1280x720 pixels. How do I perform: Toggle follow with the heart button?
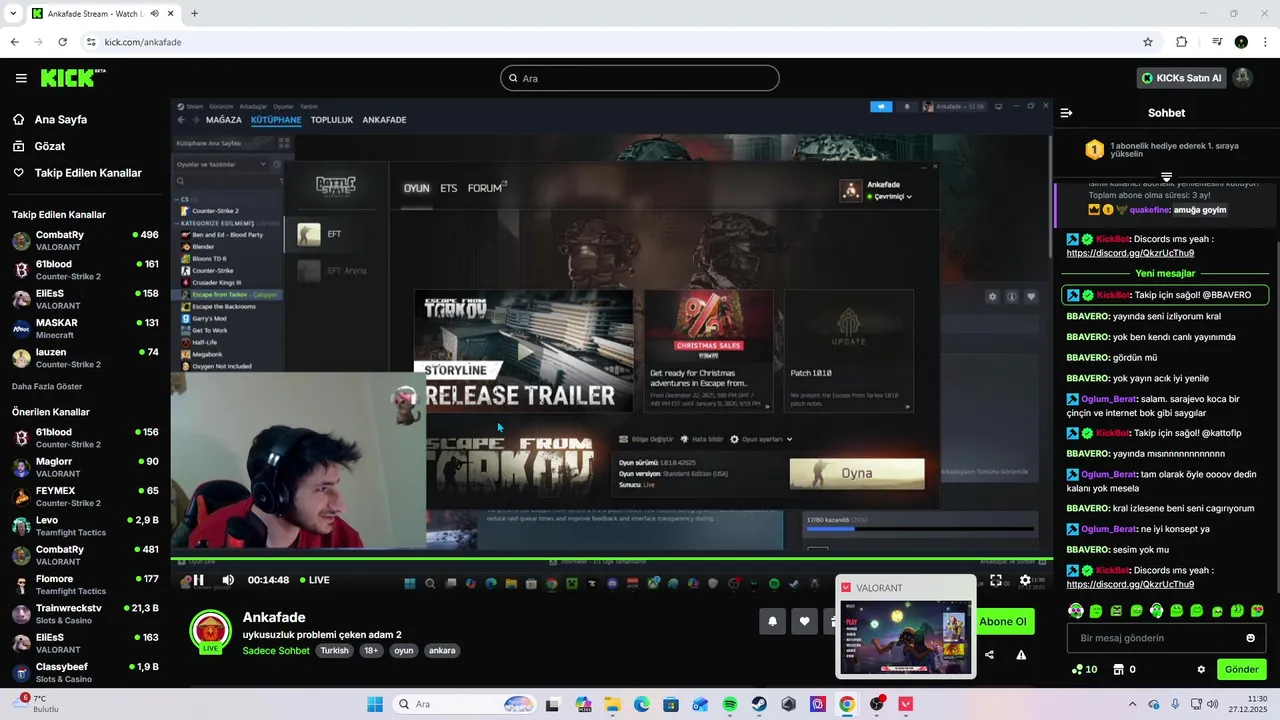805,621
